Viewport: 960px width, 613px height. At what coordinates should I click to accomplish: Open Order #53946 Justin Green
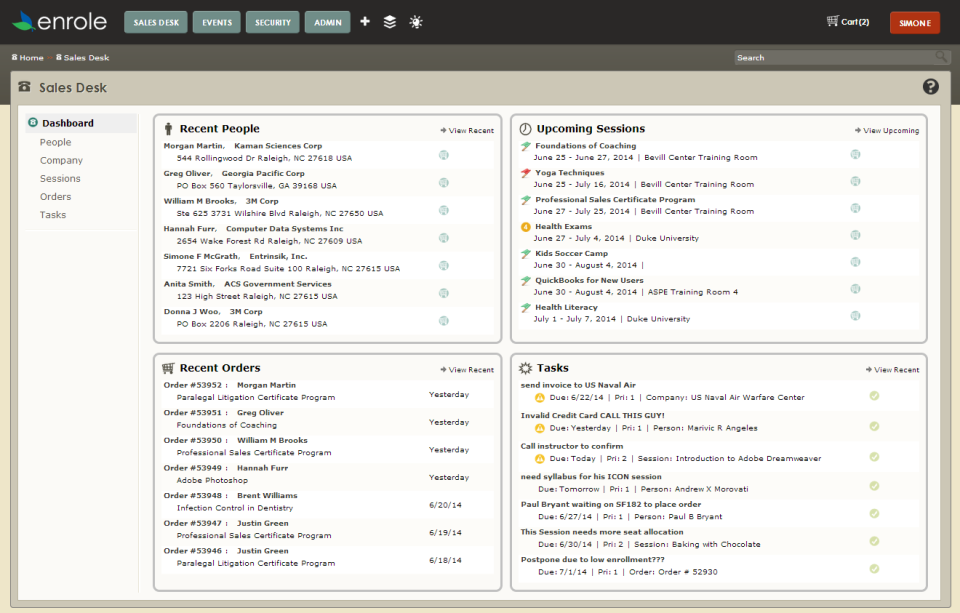226,551
